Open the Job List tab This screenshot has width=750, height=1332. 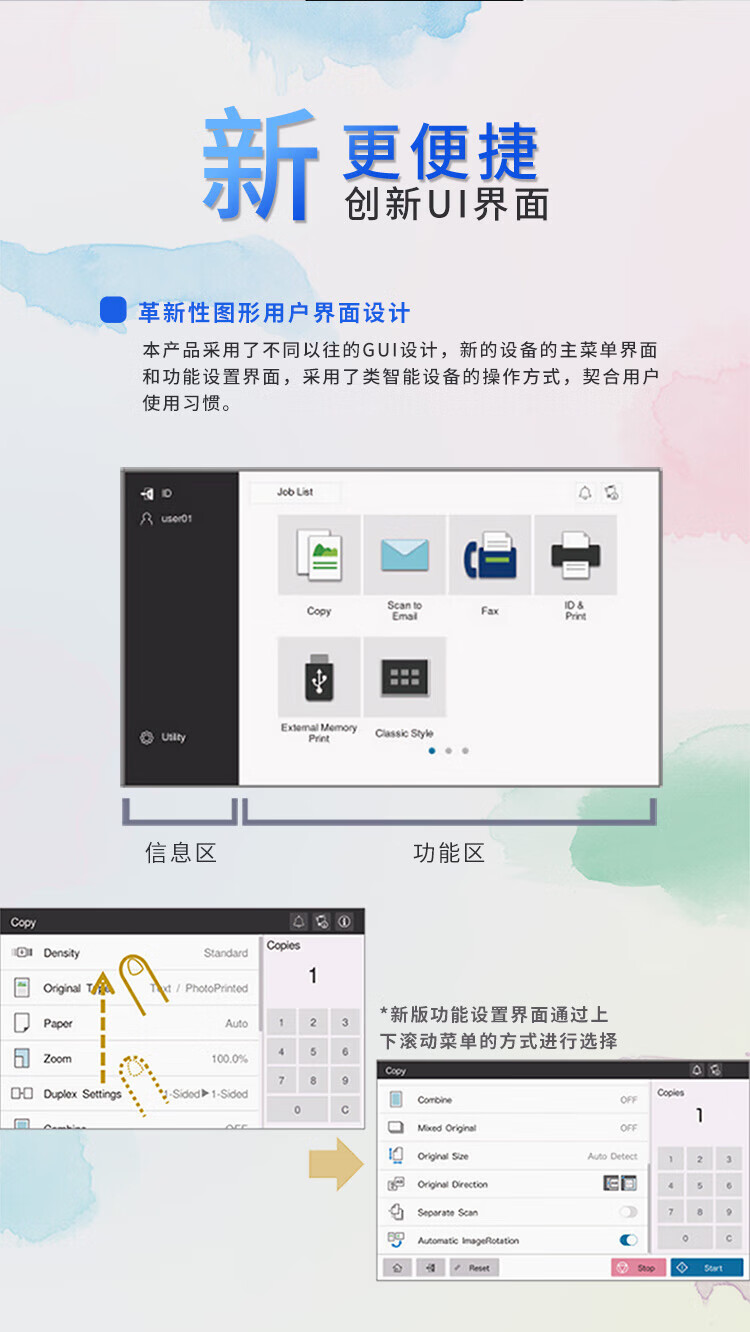(295, 492)
